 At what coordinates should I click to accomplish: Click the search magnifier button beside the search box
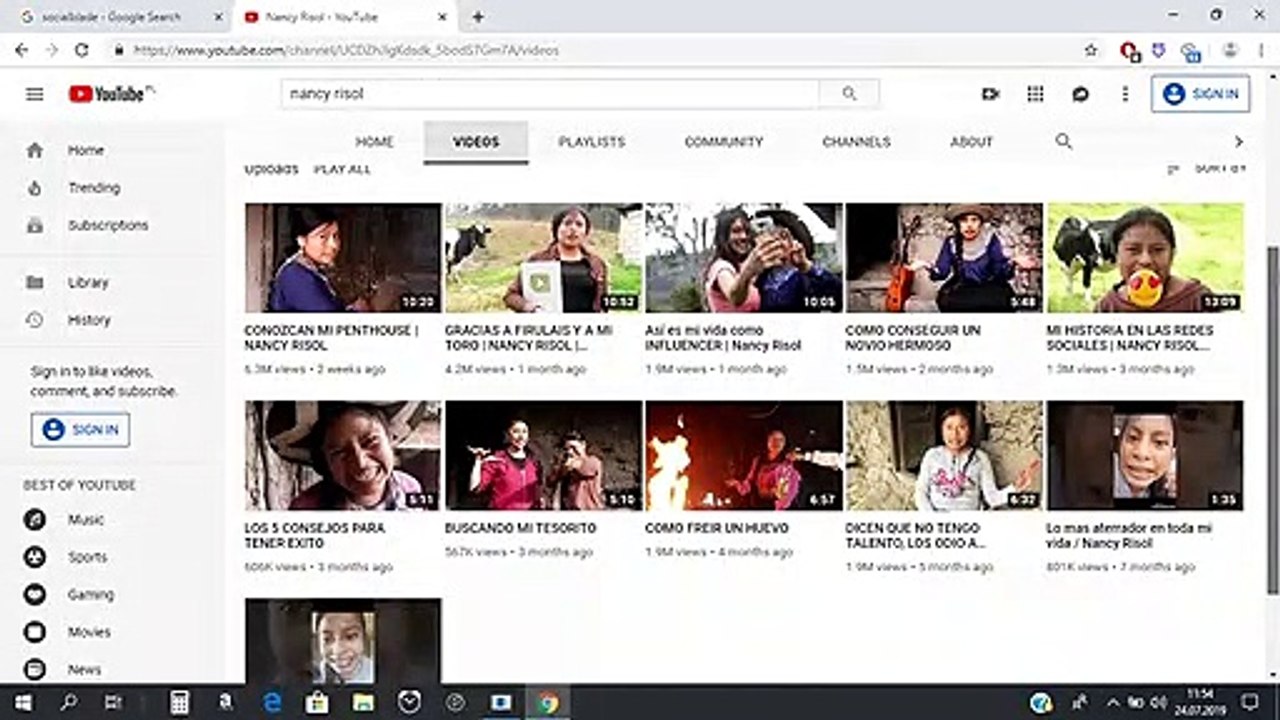click(849, 94)
